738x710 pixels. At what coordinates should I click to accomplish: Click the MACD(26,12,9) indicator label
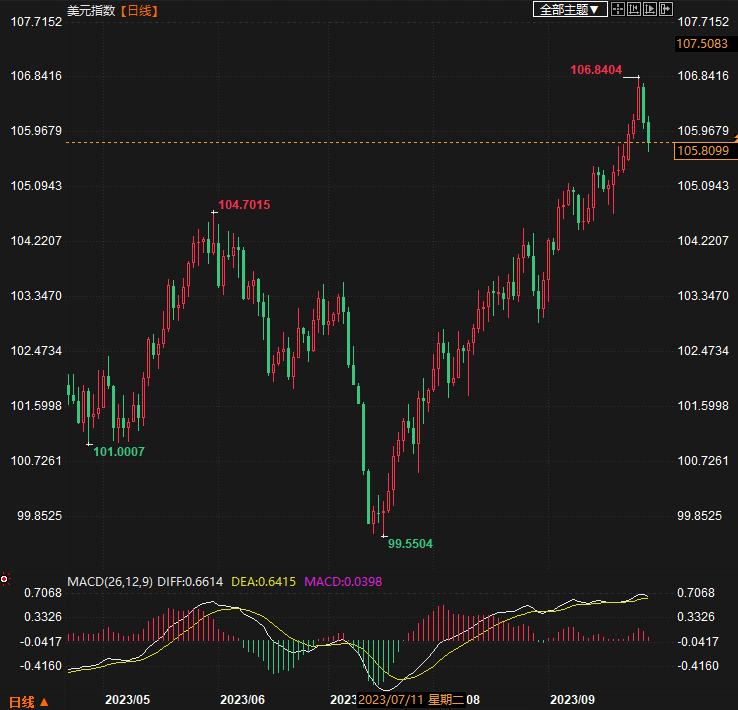coord(109,581)
